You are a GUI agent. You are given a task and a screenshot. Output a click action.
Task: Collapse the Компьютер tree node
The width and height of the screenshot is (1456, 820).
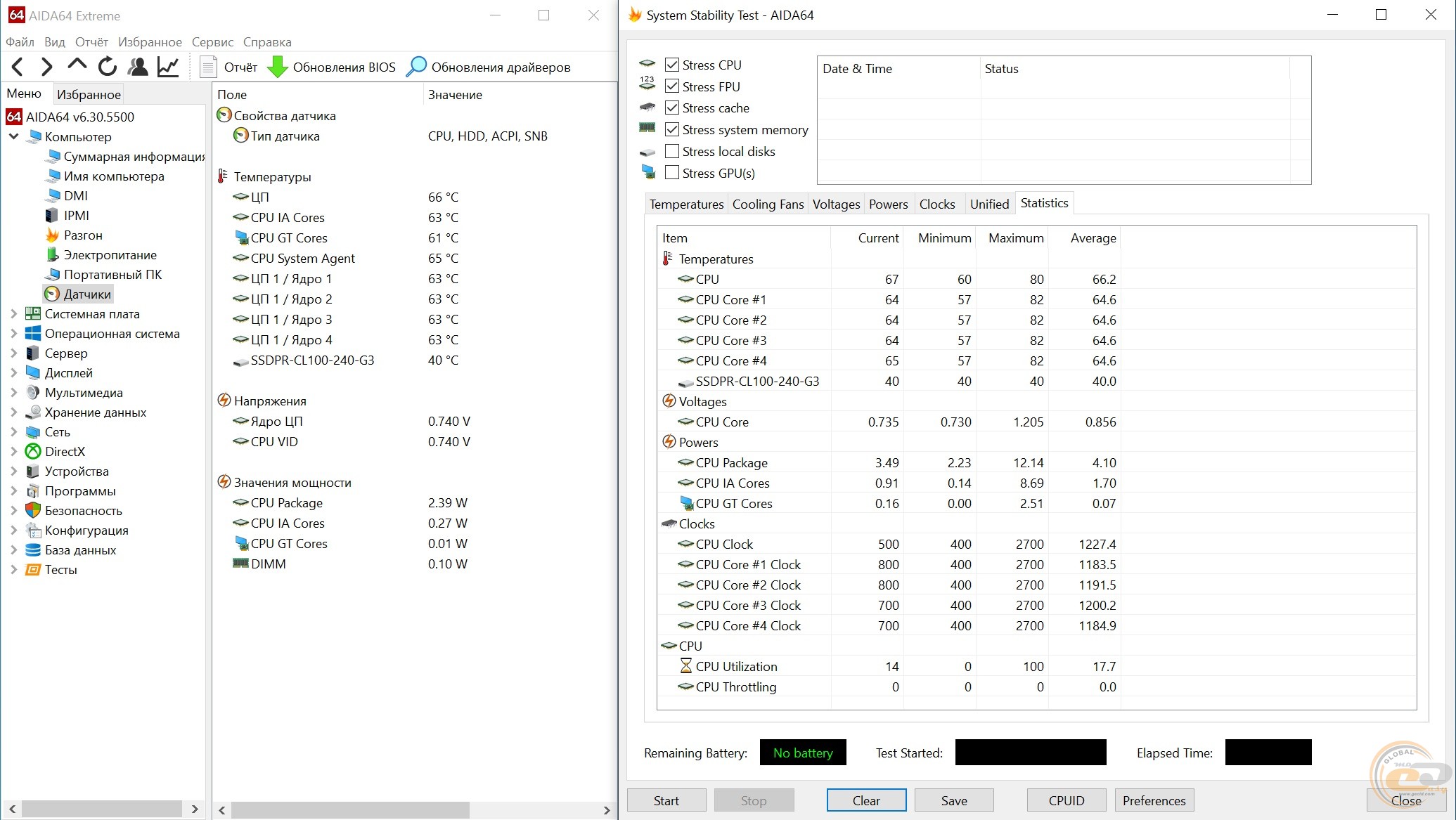click(13, 136)
